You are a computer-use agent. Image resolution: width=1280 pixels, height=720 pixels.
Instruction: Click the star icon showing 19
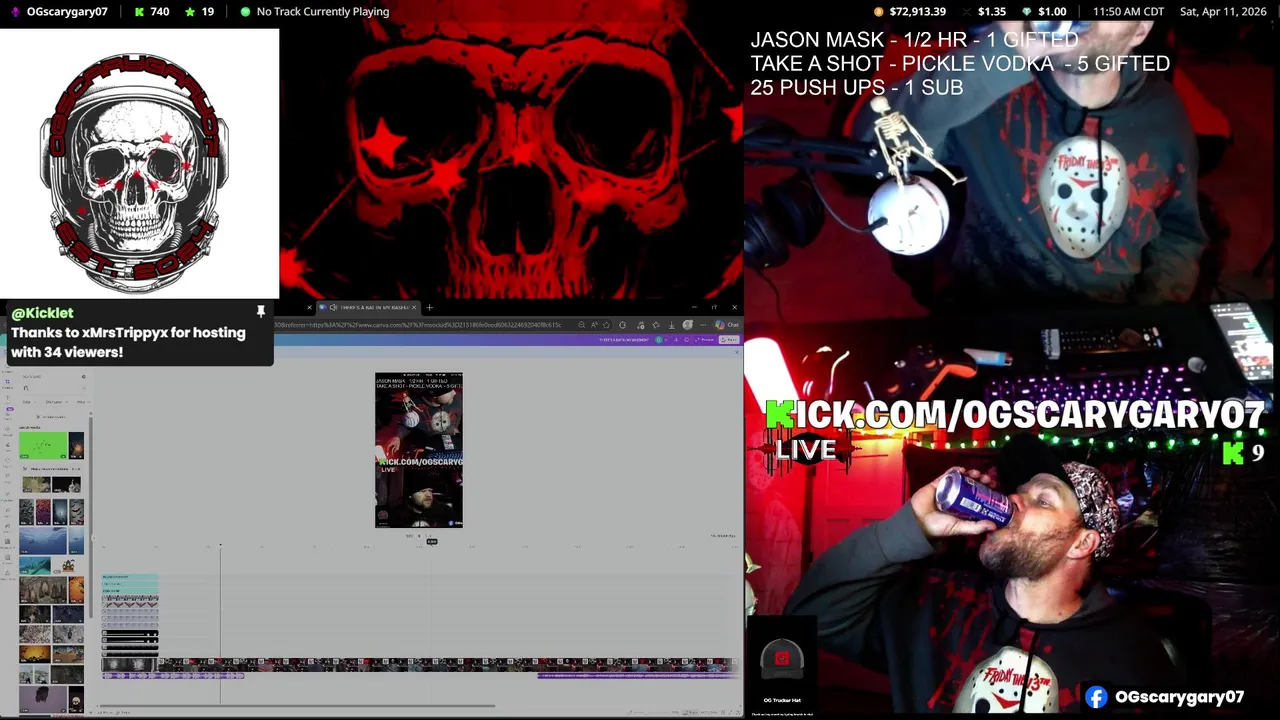coord(190,11)
